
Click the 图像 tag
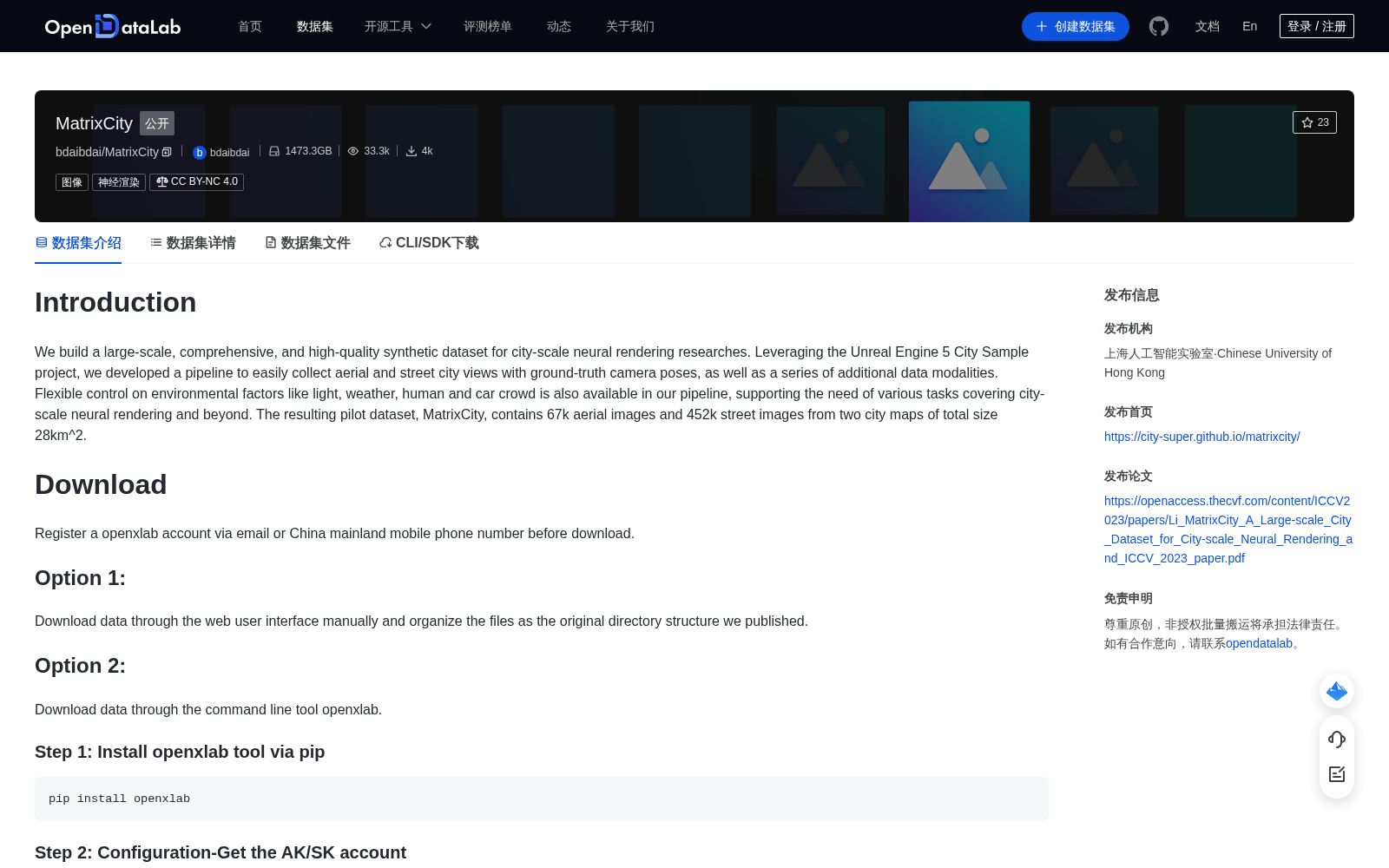point(72,182)
